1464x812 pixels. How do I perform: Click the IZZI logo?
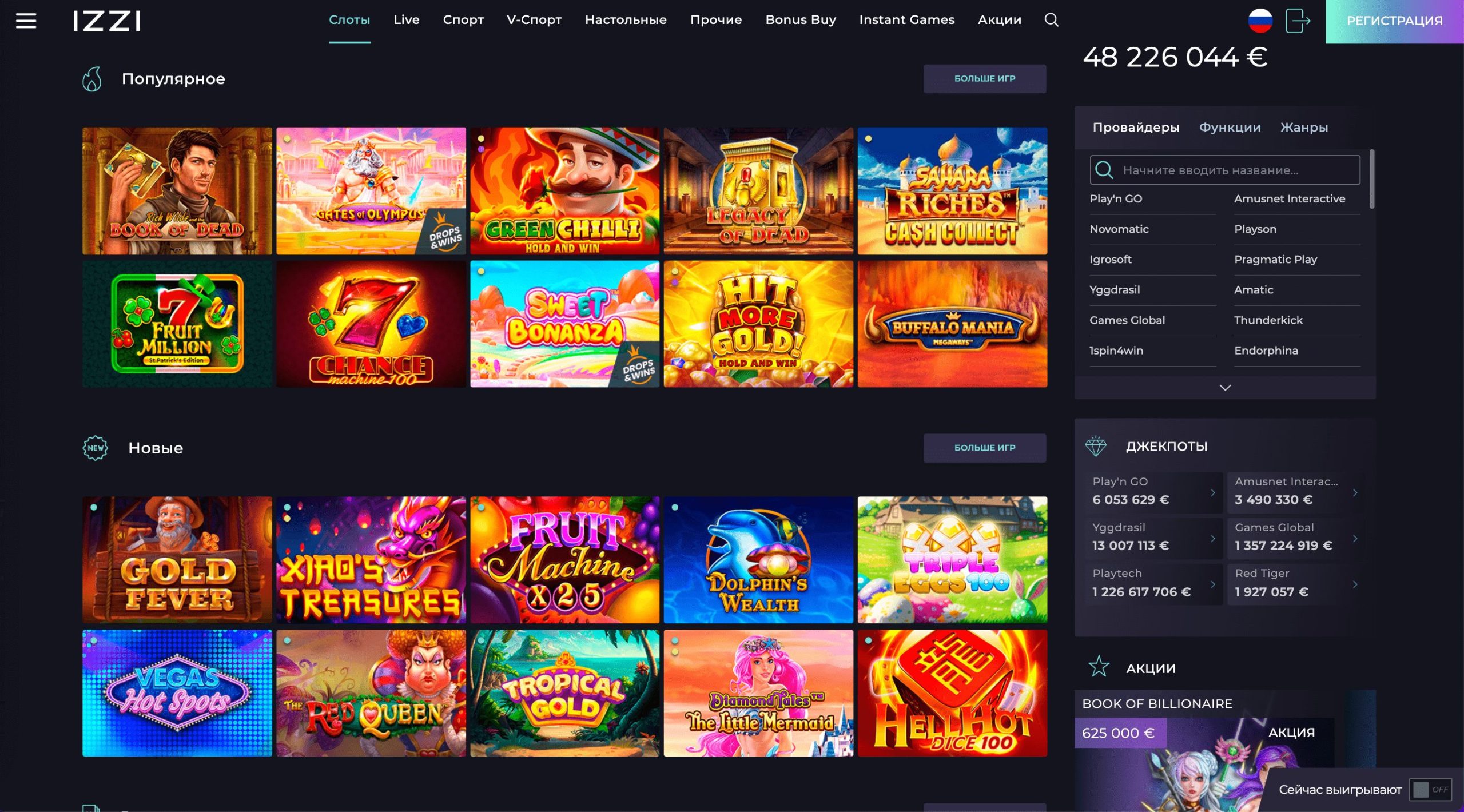coord(107,21)
